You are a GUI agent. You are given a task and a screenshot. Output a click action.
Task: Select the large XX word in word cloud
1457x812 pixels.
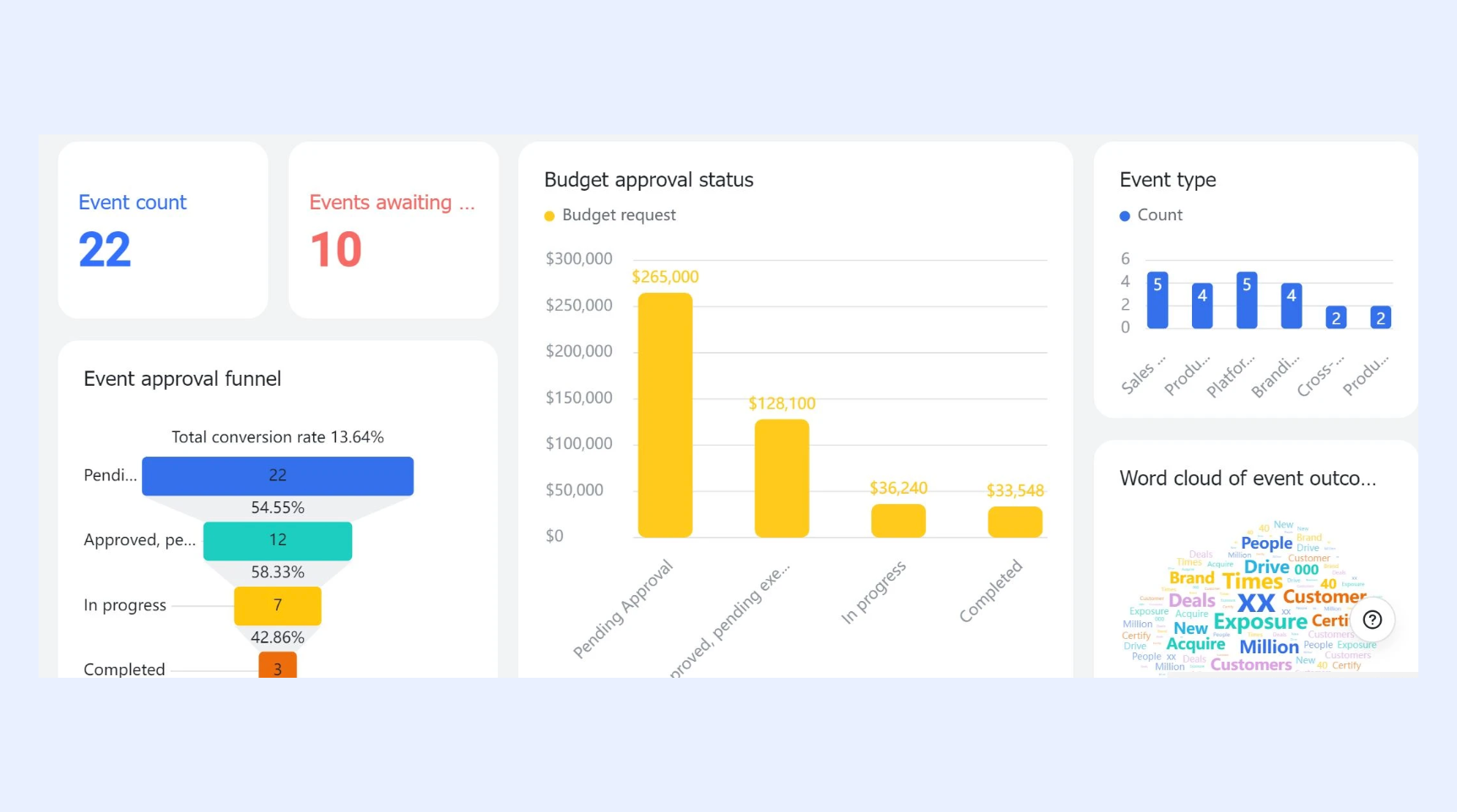click(x=1256, y=603)
